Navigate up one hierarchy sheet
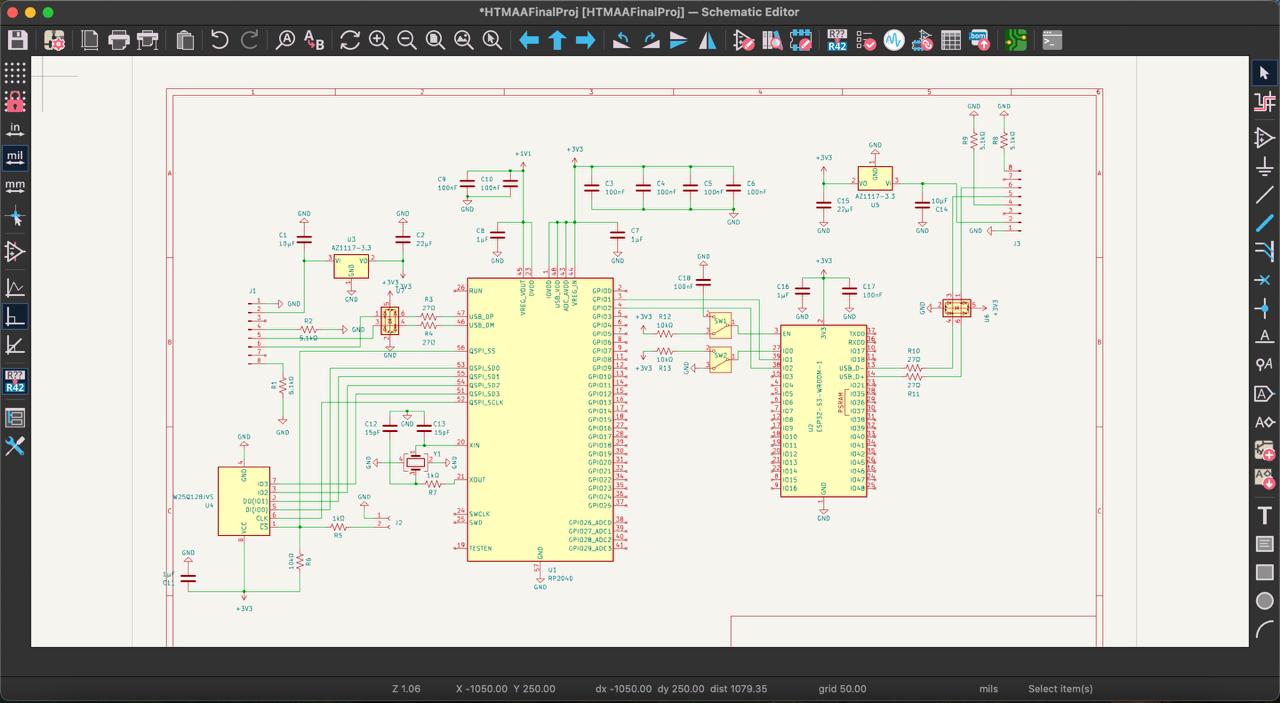 (x=557, y=40)
